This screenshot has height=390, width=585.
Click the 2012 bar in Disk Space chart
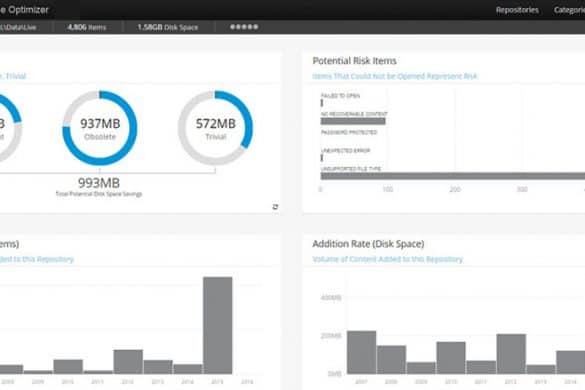pos(511,354)
